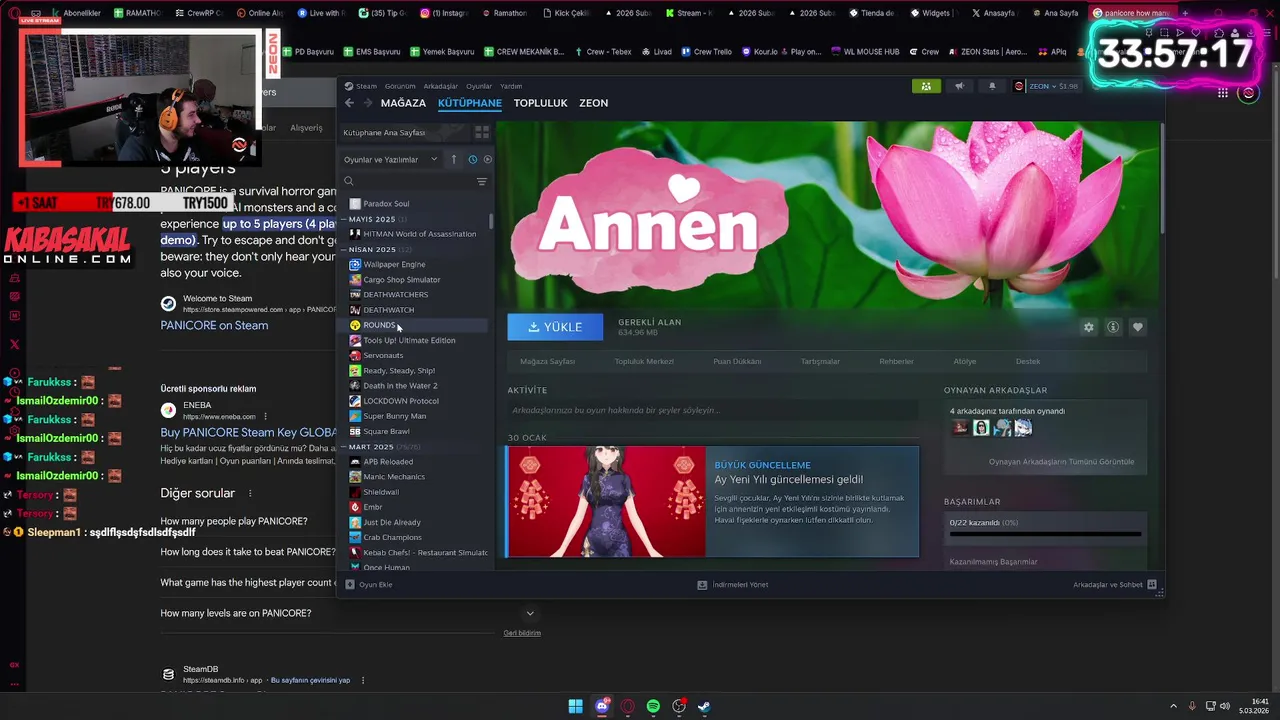Open the Oyunlar ve Yazılımlar dropdown
This screenshot has height=720, width=1280.
coord(391,159)
